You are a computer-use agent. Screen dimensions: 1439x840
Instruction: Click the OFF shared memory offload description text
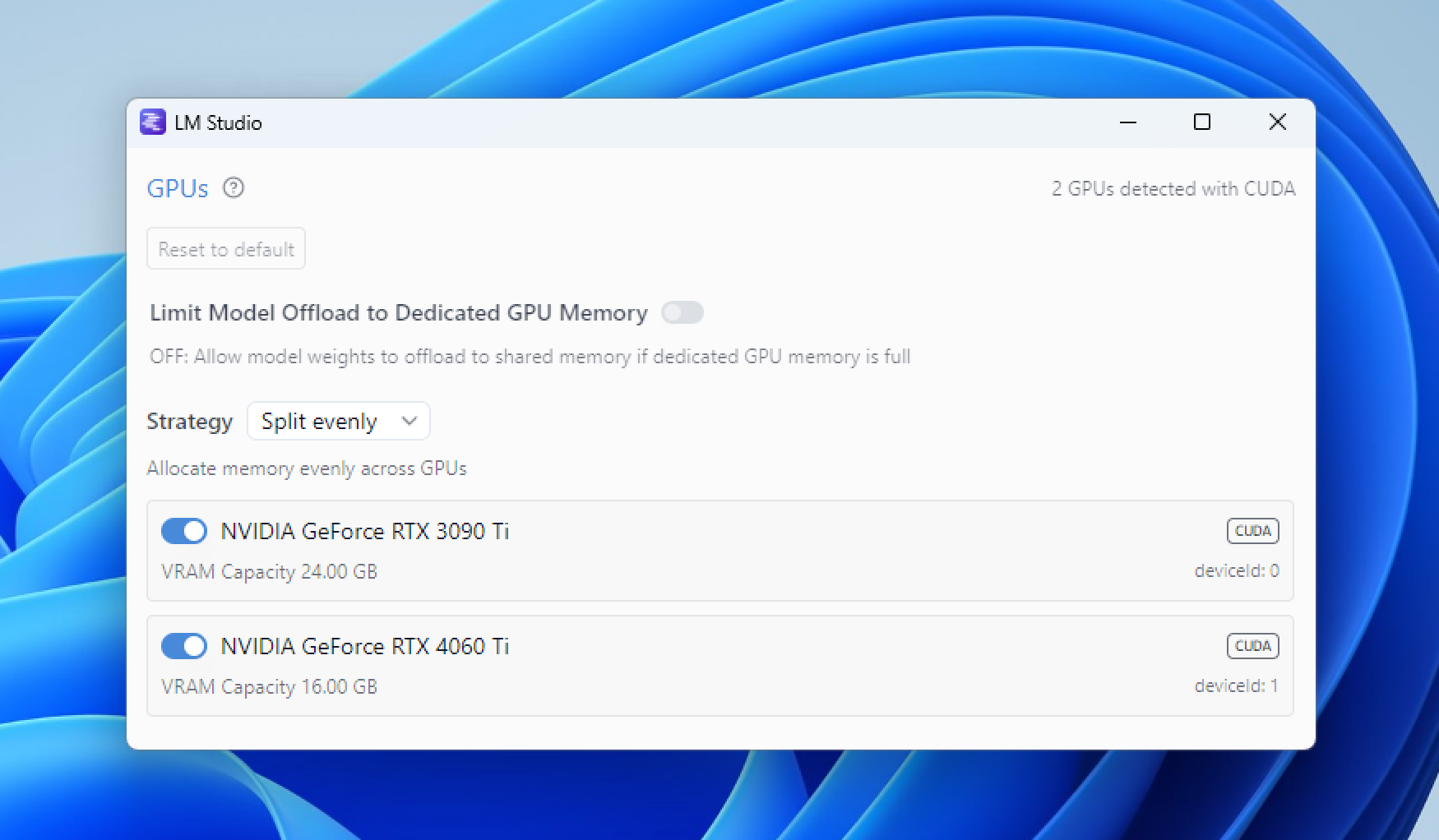click(x=530, y=357)
